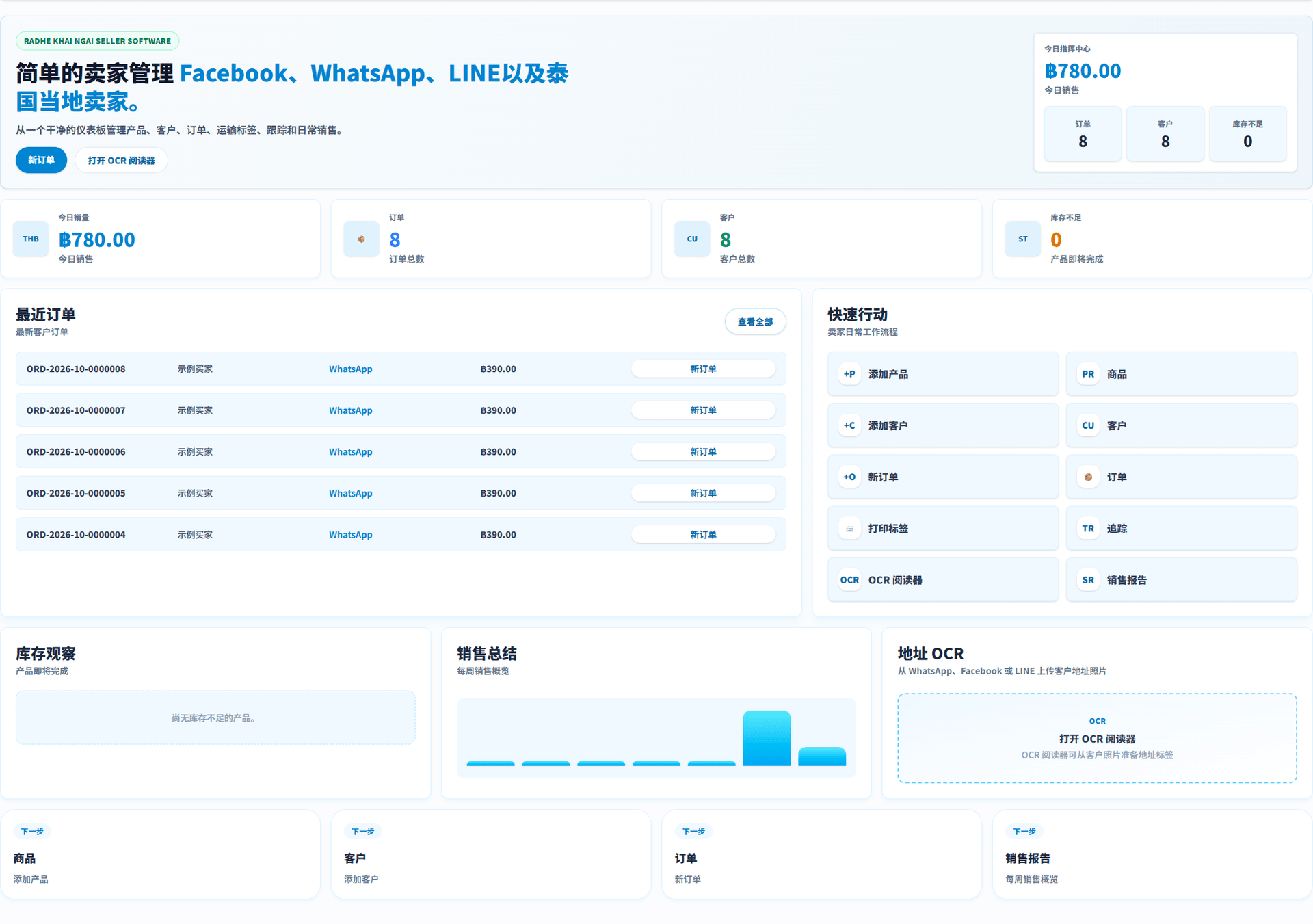
Task: Open the 销售报告 next-step card
Action: [1152, 854]
